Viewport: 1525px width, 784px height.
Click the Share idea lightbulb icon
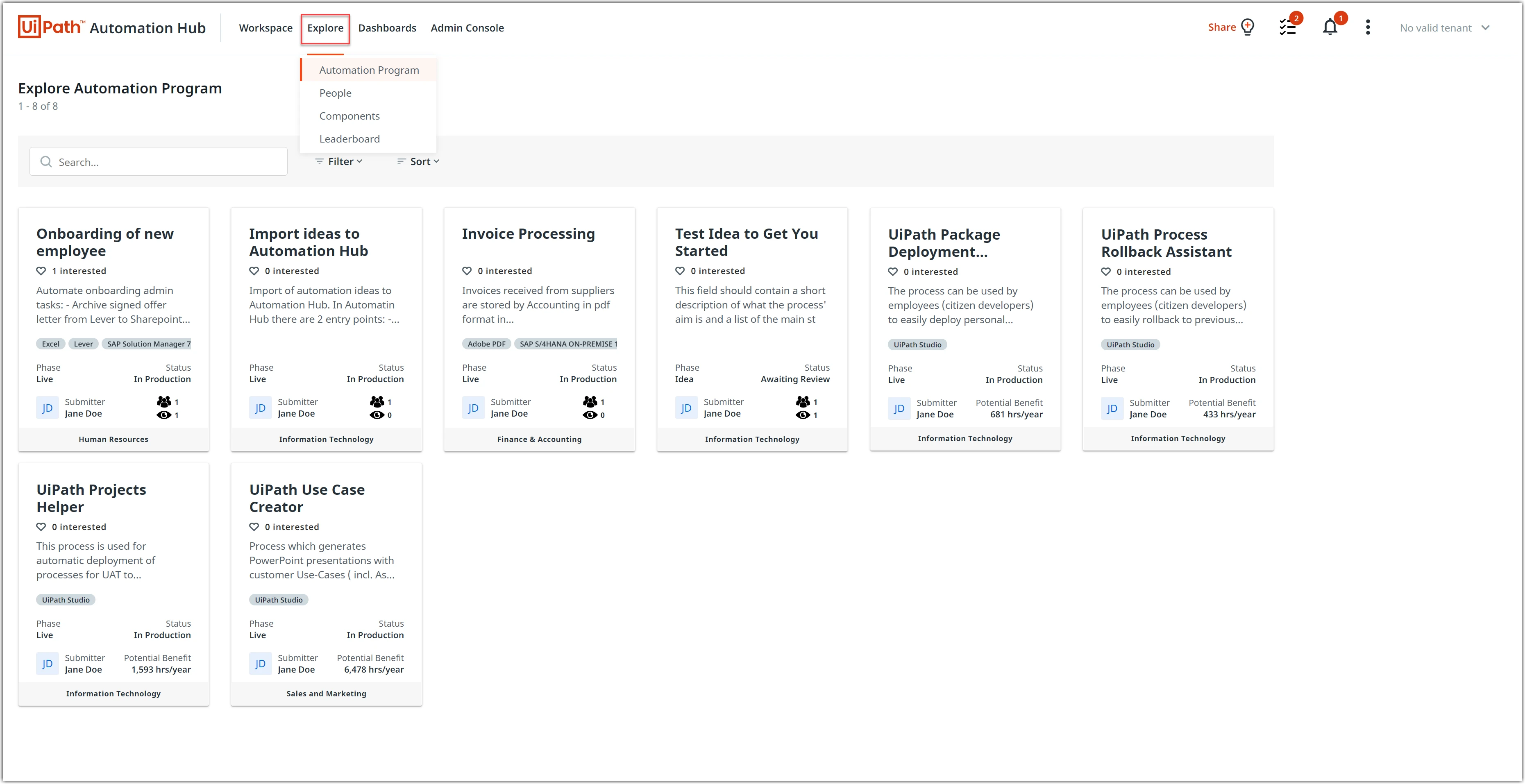pyautogui.click(x=1247, y=27)
